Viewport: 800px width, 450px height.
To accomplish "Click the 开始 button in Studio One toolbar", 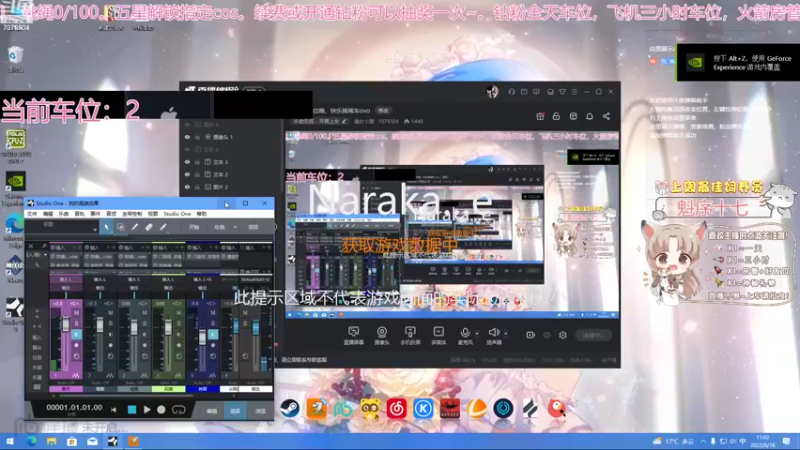I will point(194,227).
